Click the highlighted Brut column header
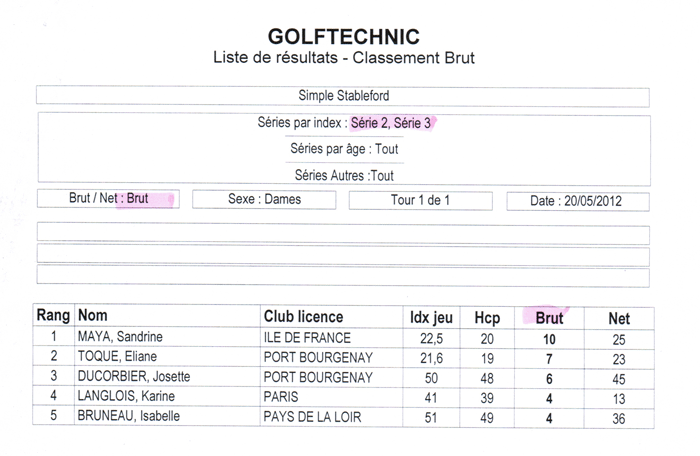 click(549, 318)
